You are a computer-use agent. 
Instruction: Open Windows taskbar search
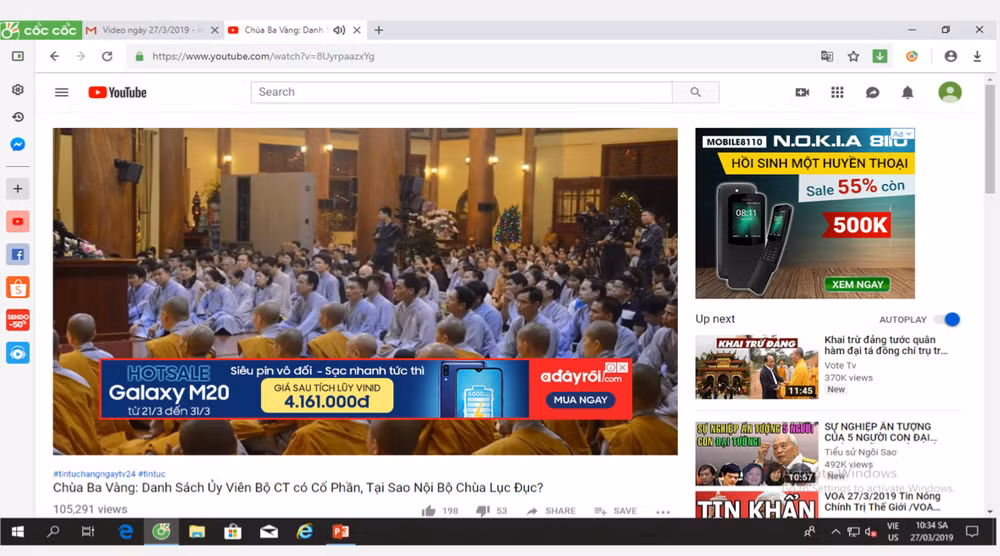coord(53,532)
